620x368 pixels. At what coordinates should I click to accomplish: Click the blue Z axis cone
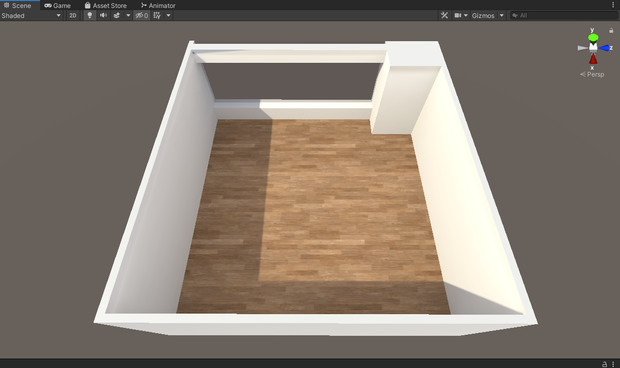pyautogui.click(x=604, y=48)
